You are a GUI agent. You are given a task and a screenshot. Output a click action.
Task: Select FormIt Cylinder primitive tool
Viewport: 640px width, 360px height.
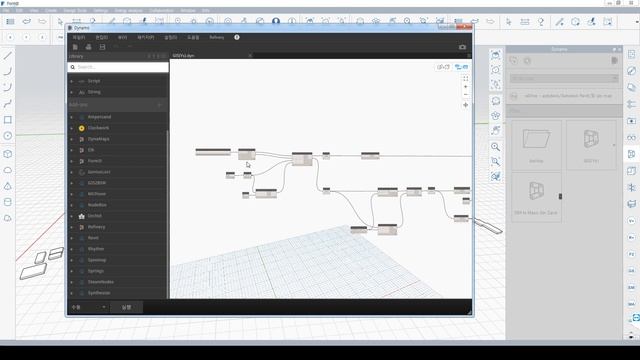tap(7, 202)
